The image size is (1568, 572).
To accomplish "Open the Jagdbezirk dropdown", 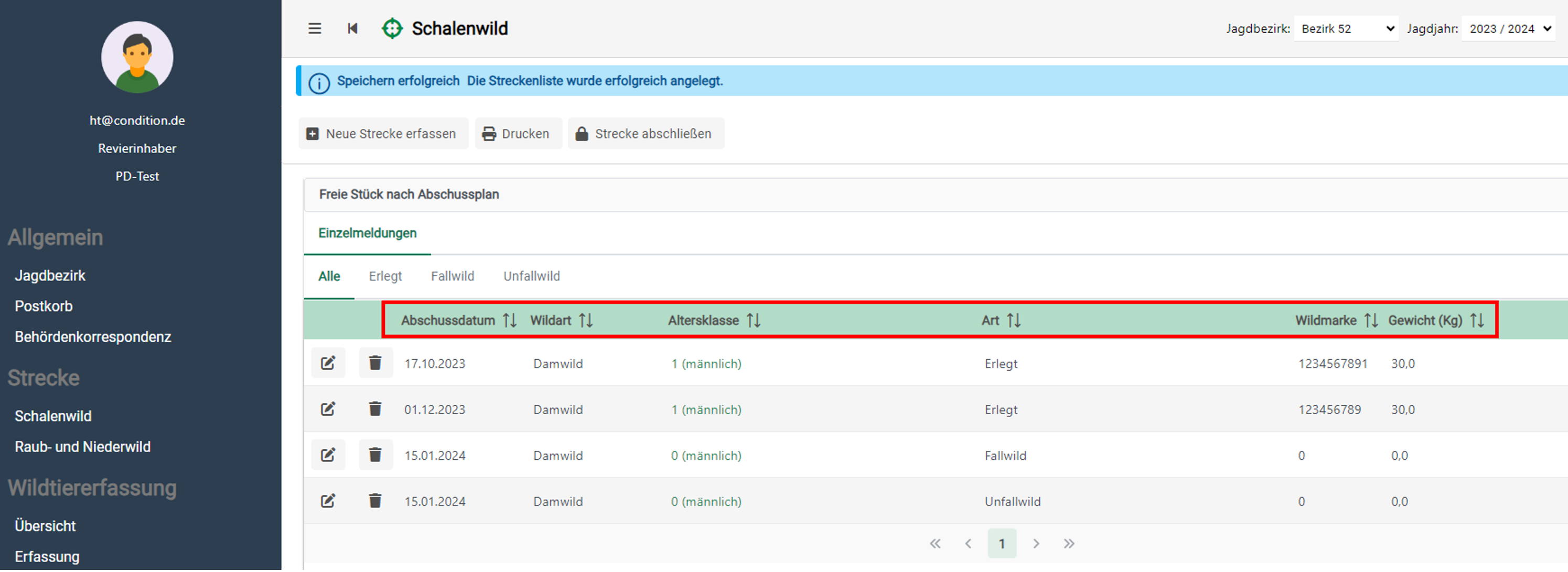I will click(1345, 29).
